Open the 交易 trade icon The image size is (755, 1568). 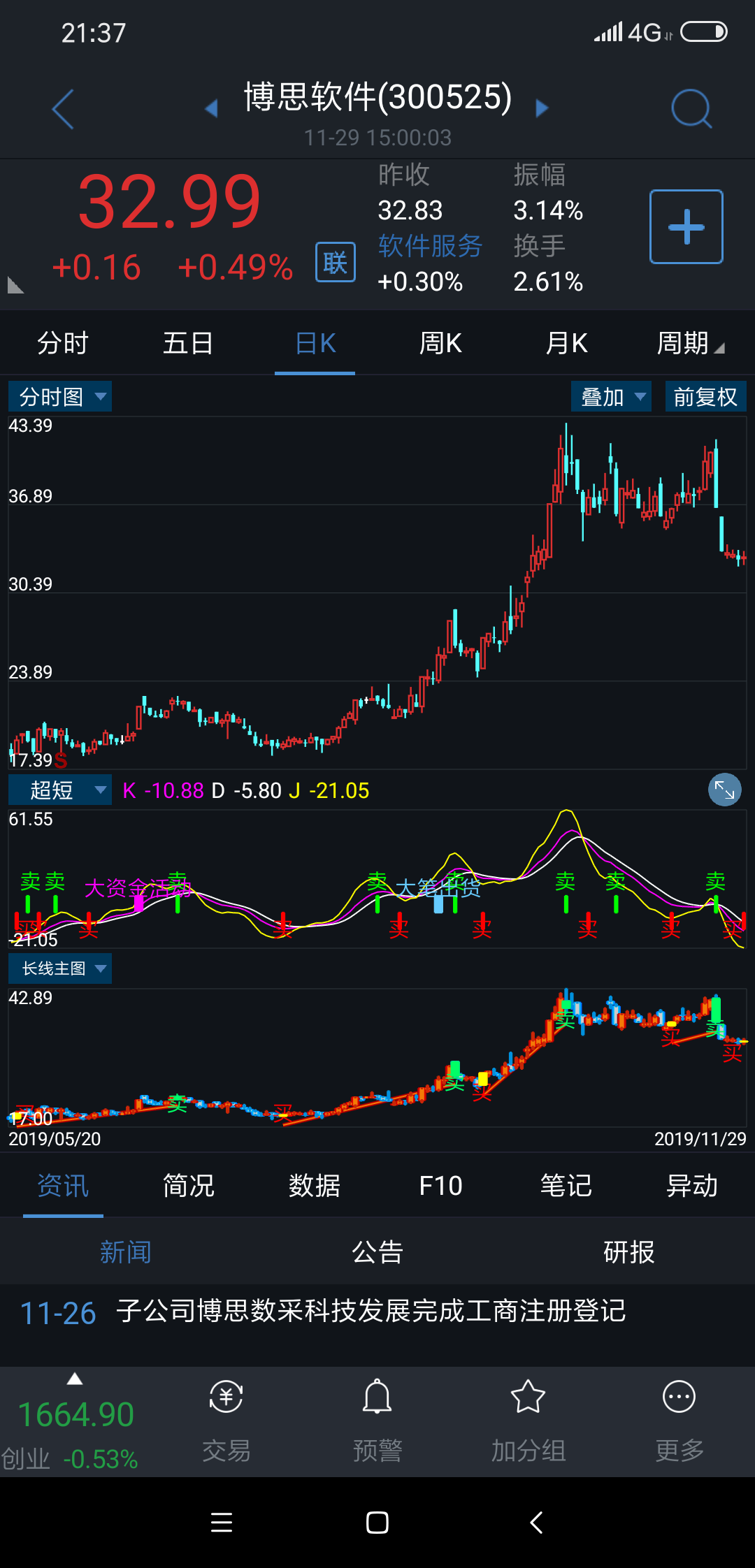coord(226,1398)
